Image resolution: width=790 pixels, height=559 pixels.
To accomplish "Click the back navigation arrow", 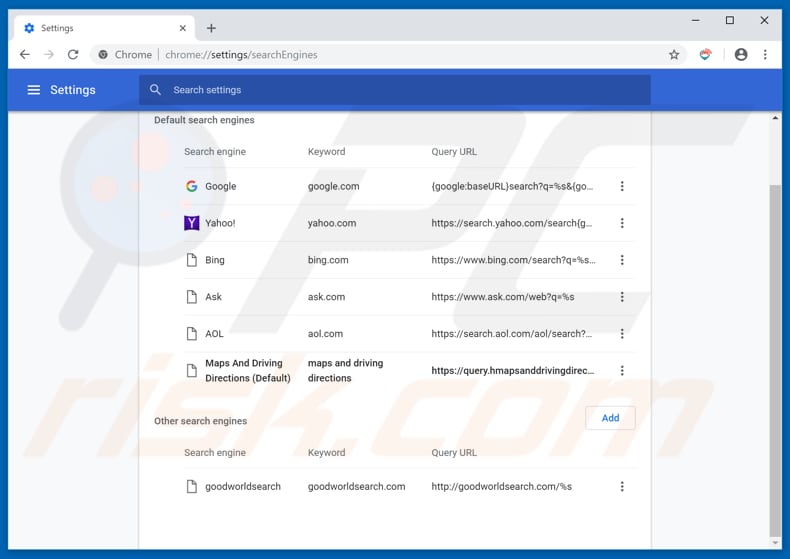I will pos(24,54).
